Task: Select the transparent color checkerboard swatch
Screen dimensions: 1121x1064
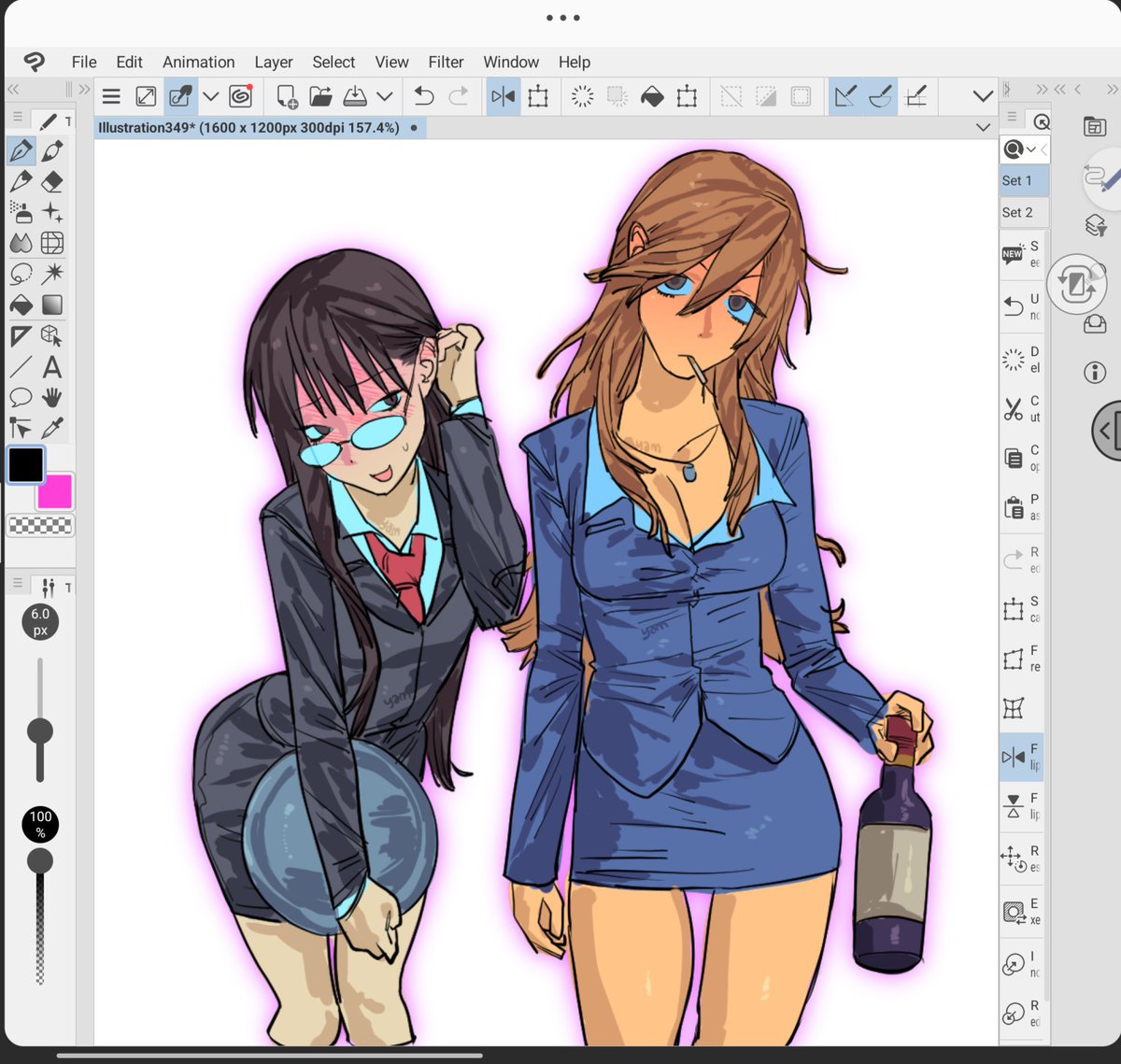Action: 40,526
